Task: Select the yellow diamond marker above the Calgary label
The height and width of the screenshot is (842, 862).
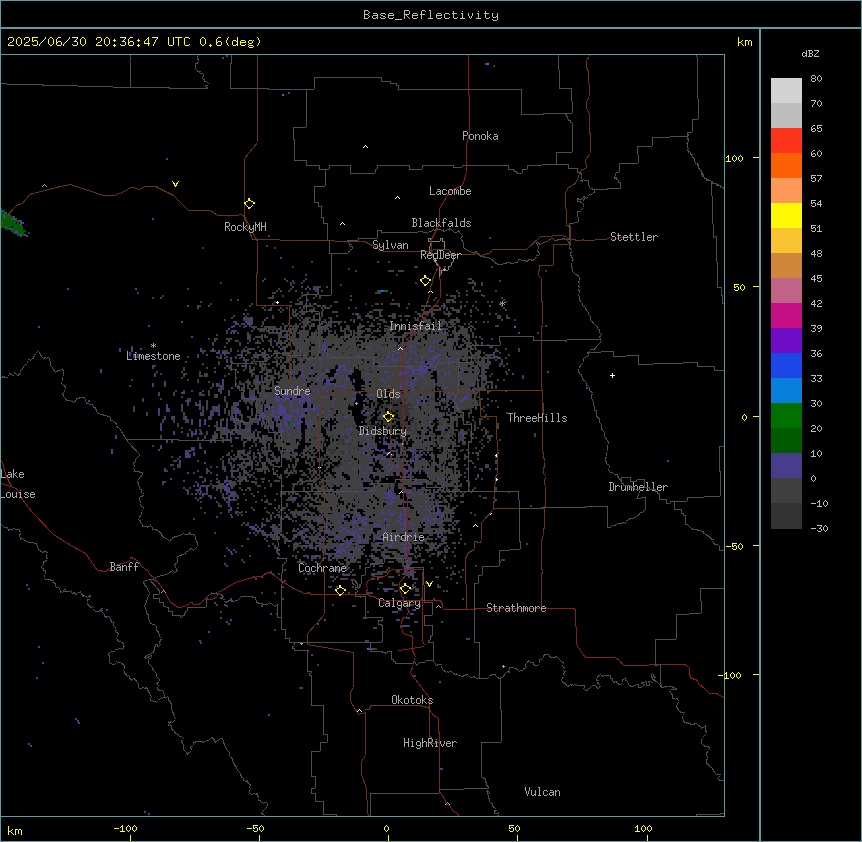Action: [405, 589]
